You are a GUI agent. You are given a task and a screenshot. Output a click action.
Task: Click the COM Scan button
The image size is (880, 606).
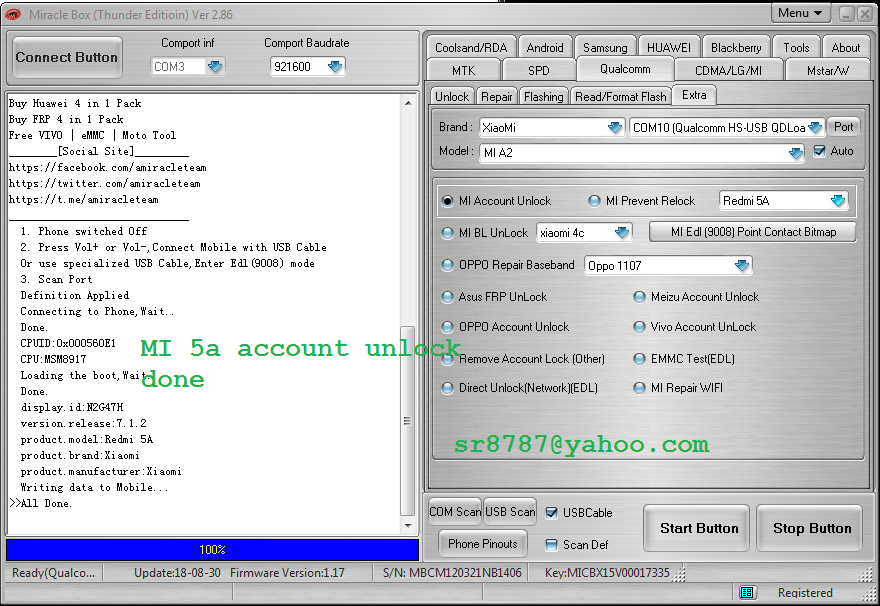[x=455, y=512]
